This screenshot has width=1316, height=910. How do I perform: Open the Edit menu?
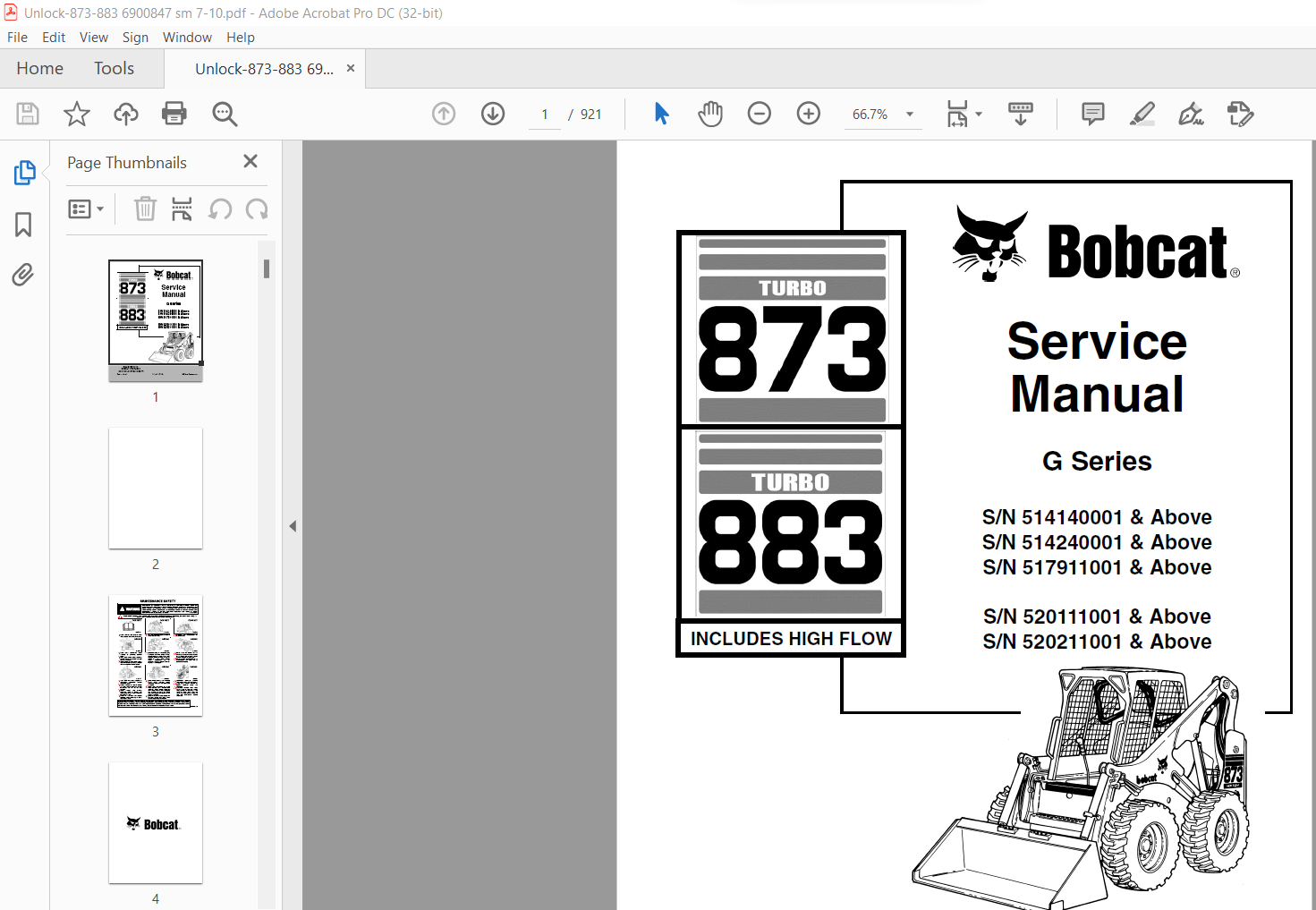[x=54, y=38]
